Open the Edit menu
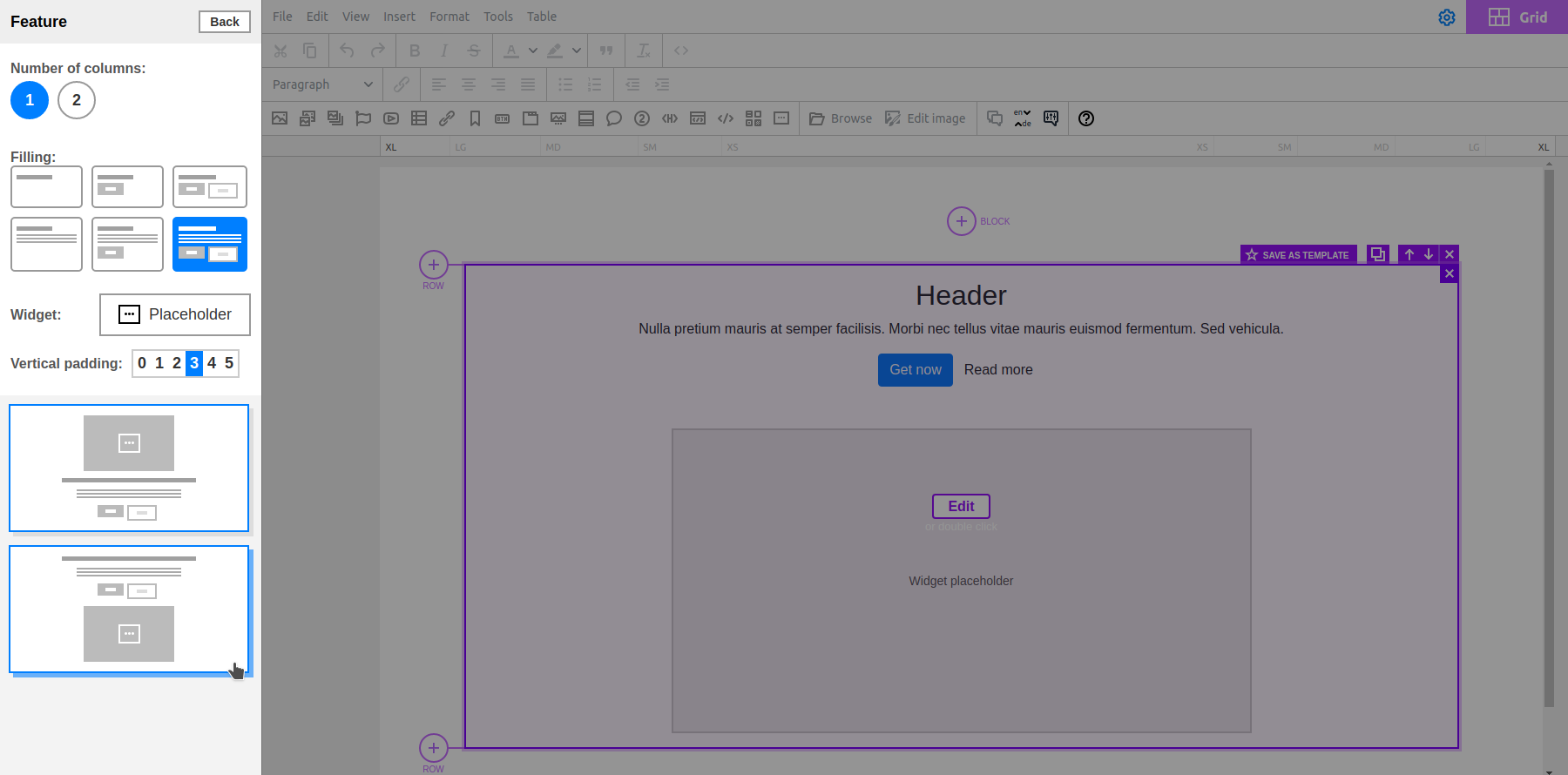 [x=317, y=17]
